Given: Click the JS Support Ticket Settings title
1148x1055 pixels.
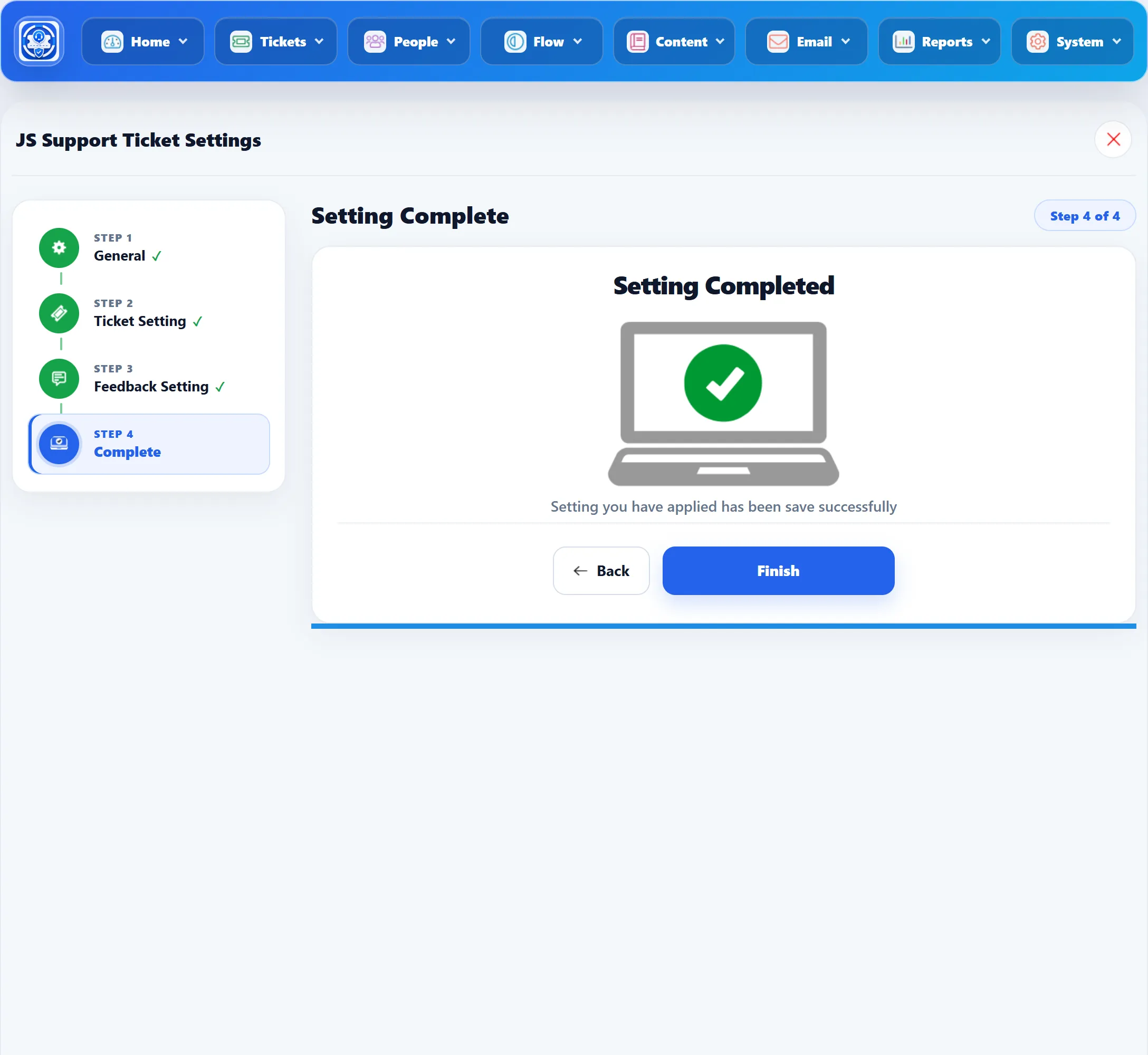Looking at the screenshot, I should pyautogui.click(x=138, y=140).
